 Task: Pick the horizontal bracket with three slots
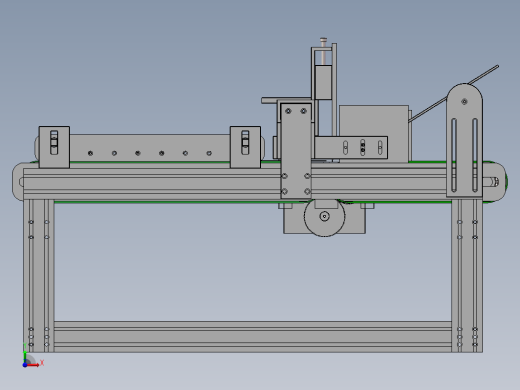pyautogui.click(x=351, y=147)
